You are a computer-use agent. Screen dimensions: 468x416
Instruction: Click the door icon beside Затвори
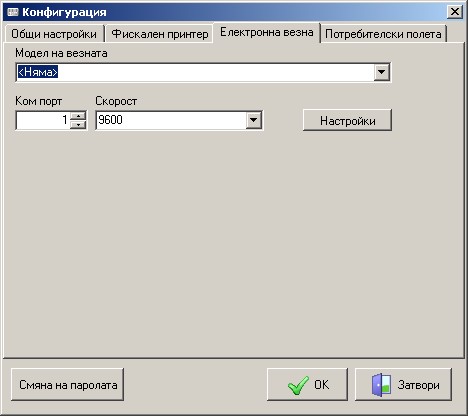click(381, 385)
